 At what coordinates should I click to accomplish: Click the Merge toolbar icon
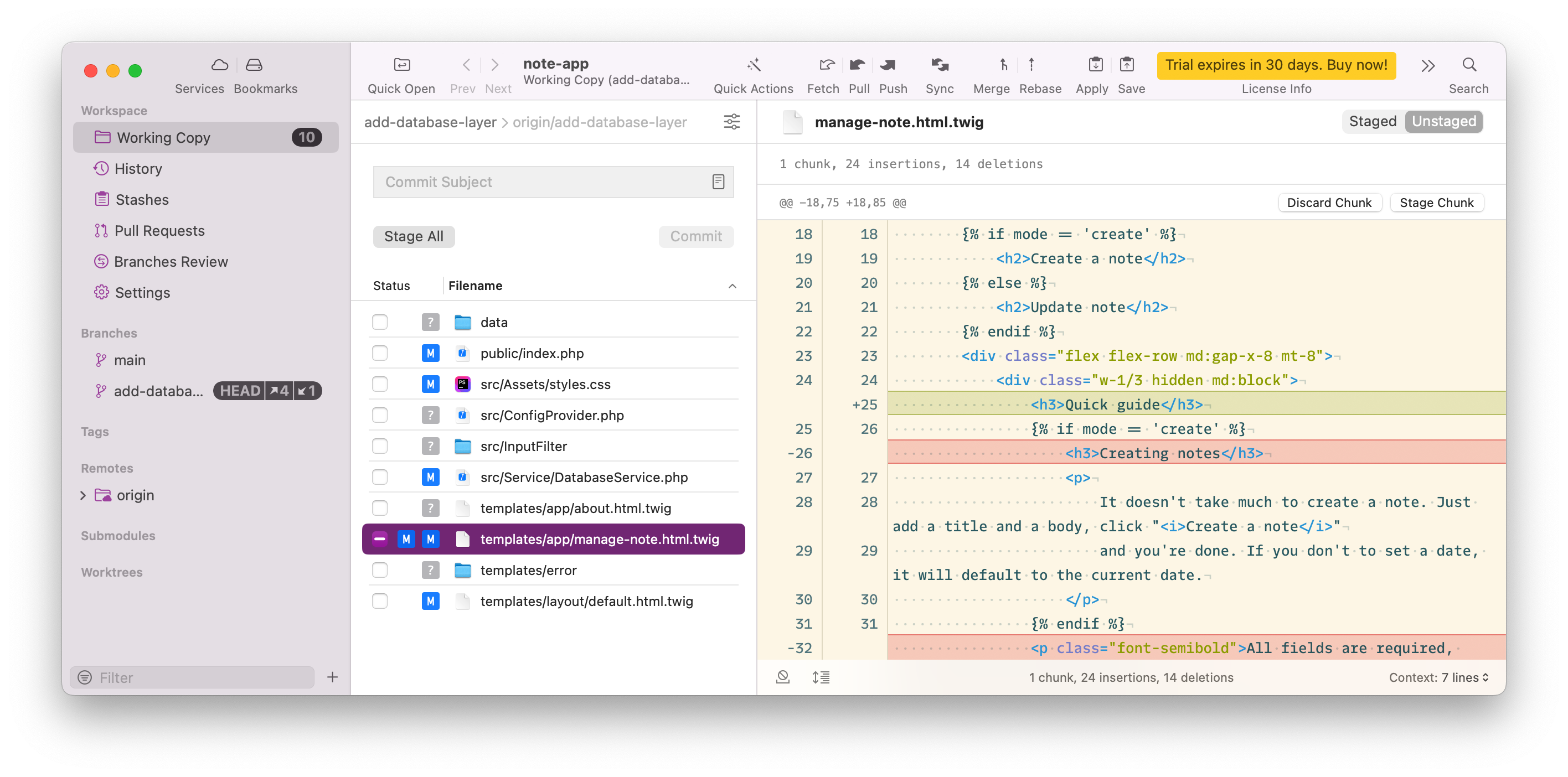1003,65
